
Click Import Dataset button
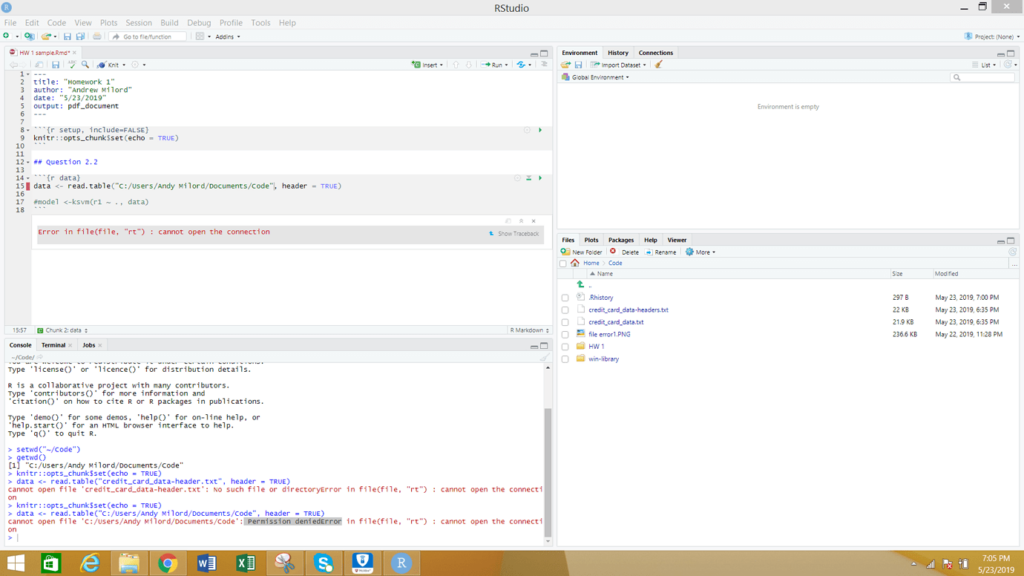tap(618, 65)
